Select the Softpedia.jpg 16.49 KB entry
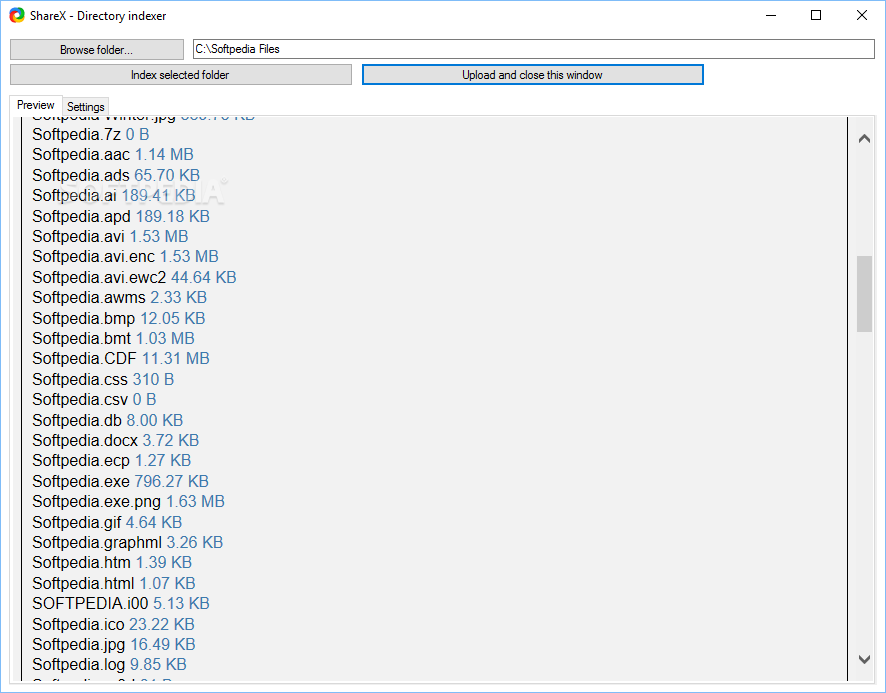The image size is (886, 693). (x=114, y=644)
